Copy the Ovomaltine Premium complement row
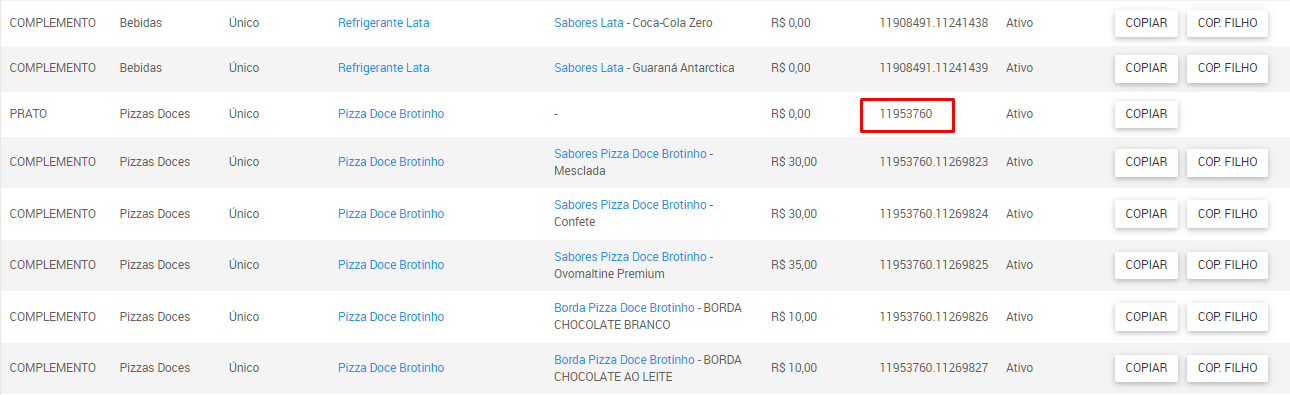The image size is (1290, 395). [x=1146, y=265]
